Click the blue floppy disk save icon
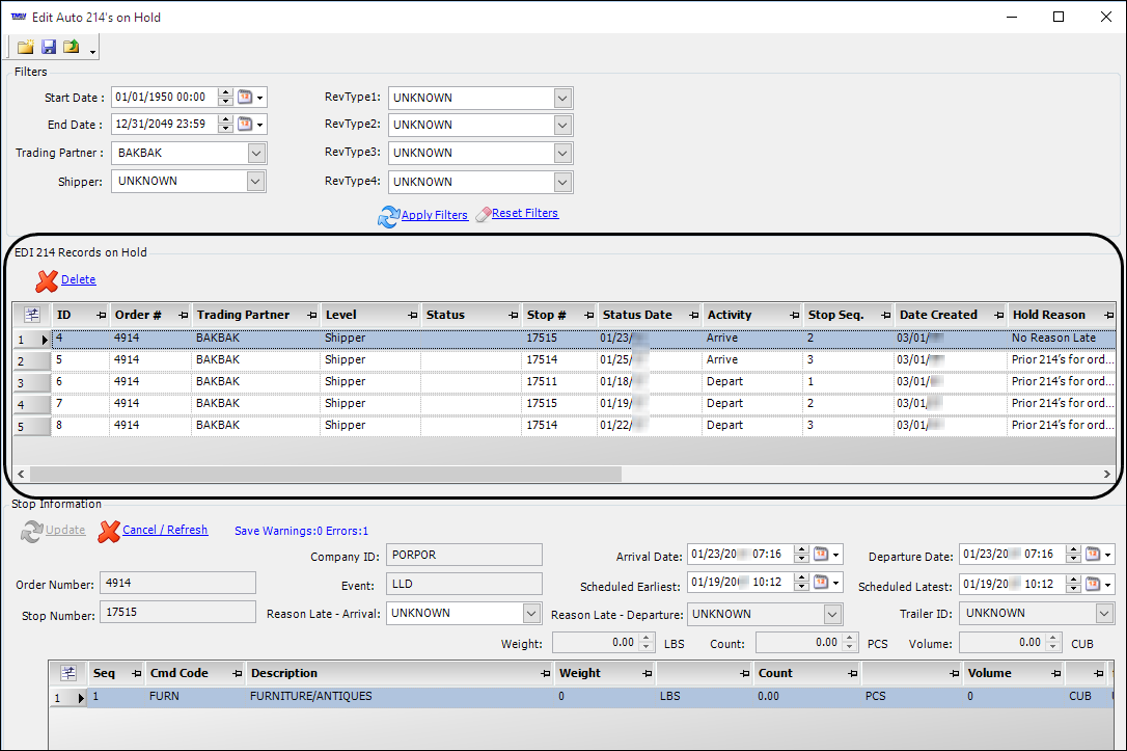Screen dimensions: 1127x751 (48, 47)
